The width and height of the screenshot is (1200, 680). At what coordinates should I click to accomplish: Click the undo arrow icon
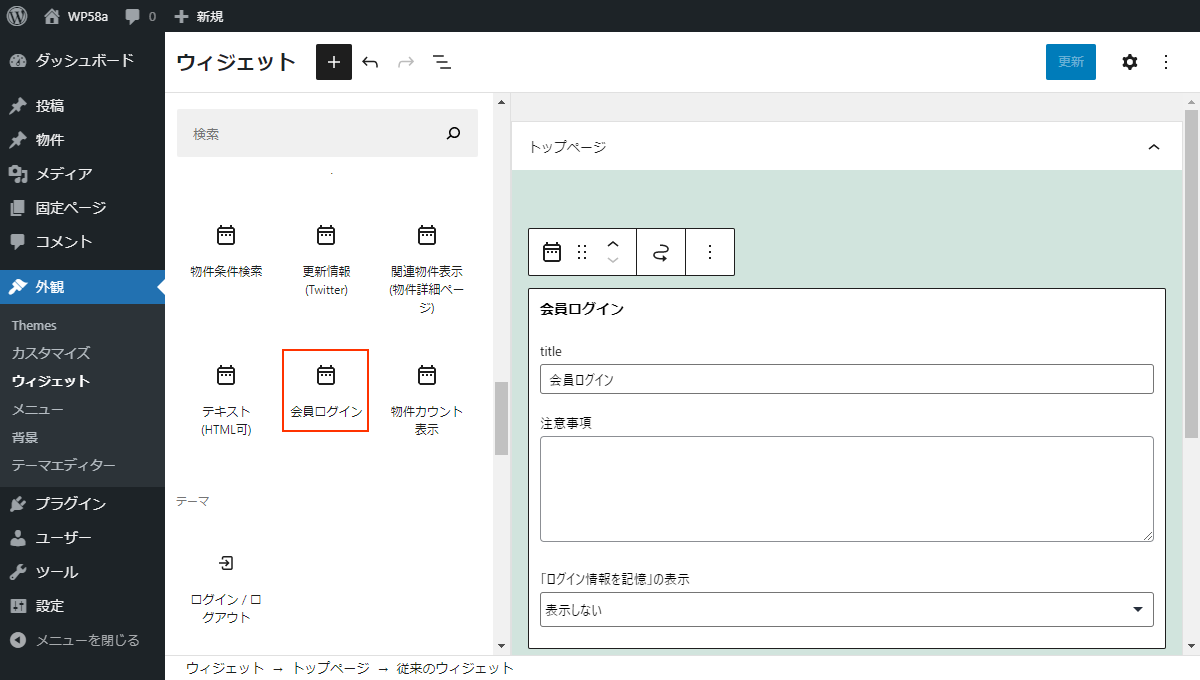tap(370, 62)
